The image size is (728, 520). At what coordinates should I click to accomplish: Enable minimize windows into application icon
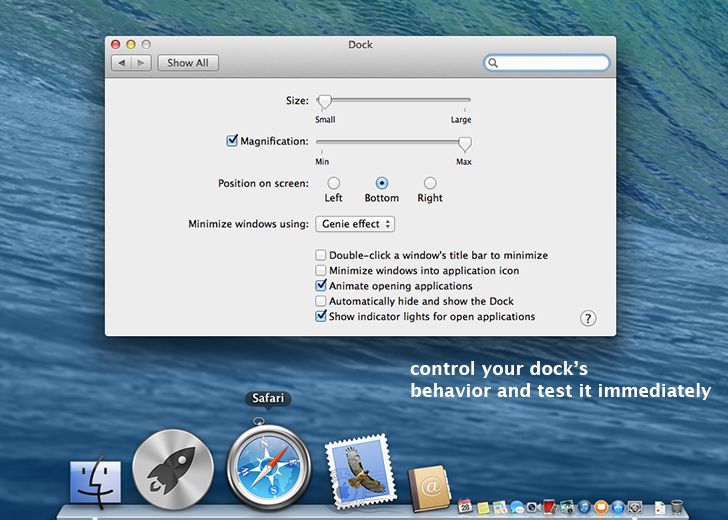pyautogui.click(x=320, y=270)
